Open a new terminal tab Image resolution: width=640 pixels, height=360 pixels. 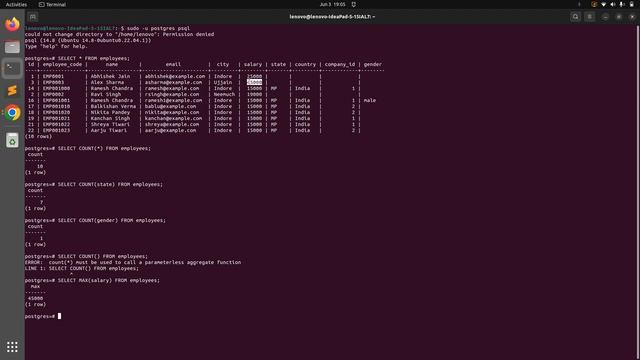[33, 17]
